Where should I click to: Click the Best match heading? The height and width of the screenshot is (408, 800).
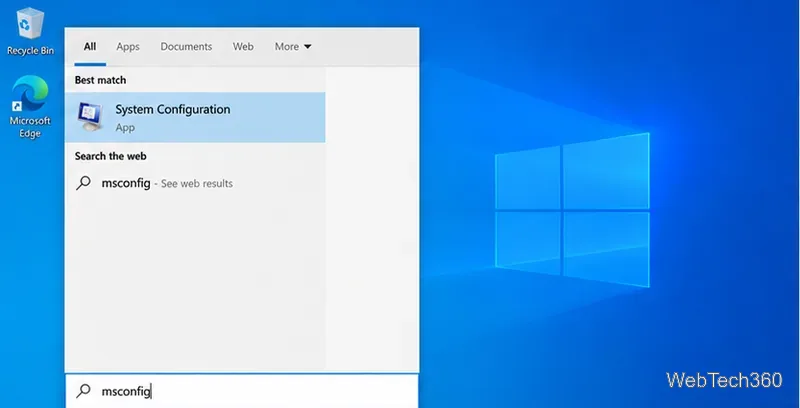click(101, 80)
